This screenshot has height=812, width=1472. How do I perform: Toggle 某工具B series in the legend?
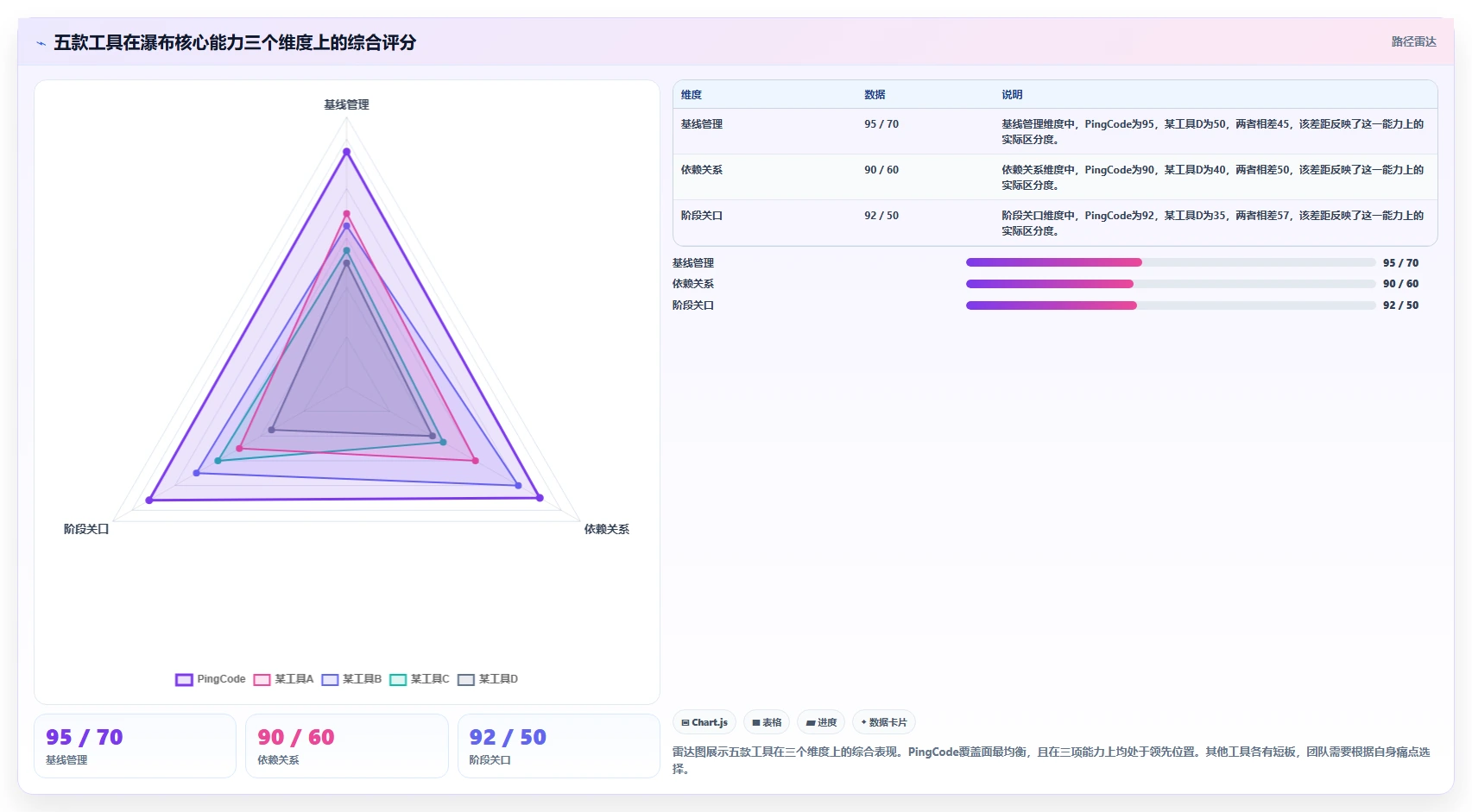point(351,679)
